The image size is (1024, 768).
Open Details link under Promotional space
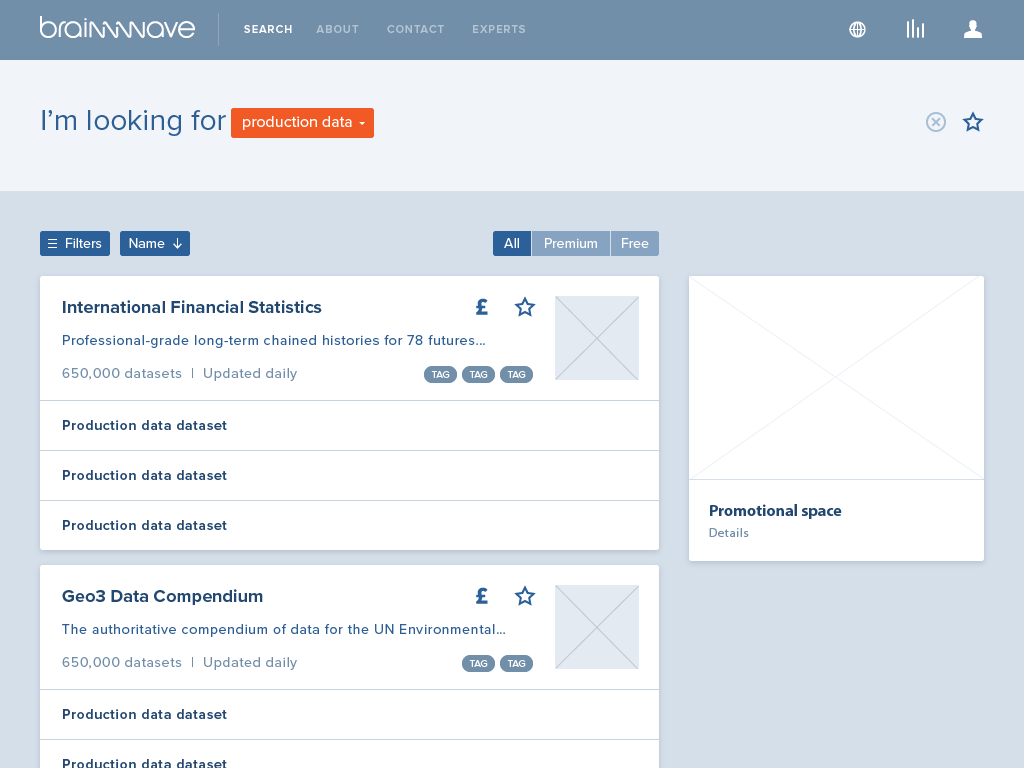pyautogui.click(x=729, y=533)
